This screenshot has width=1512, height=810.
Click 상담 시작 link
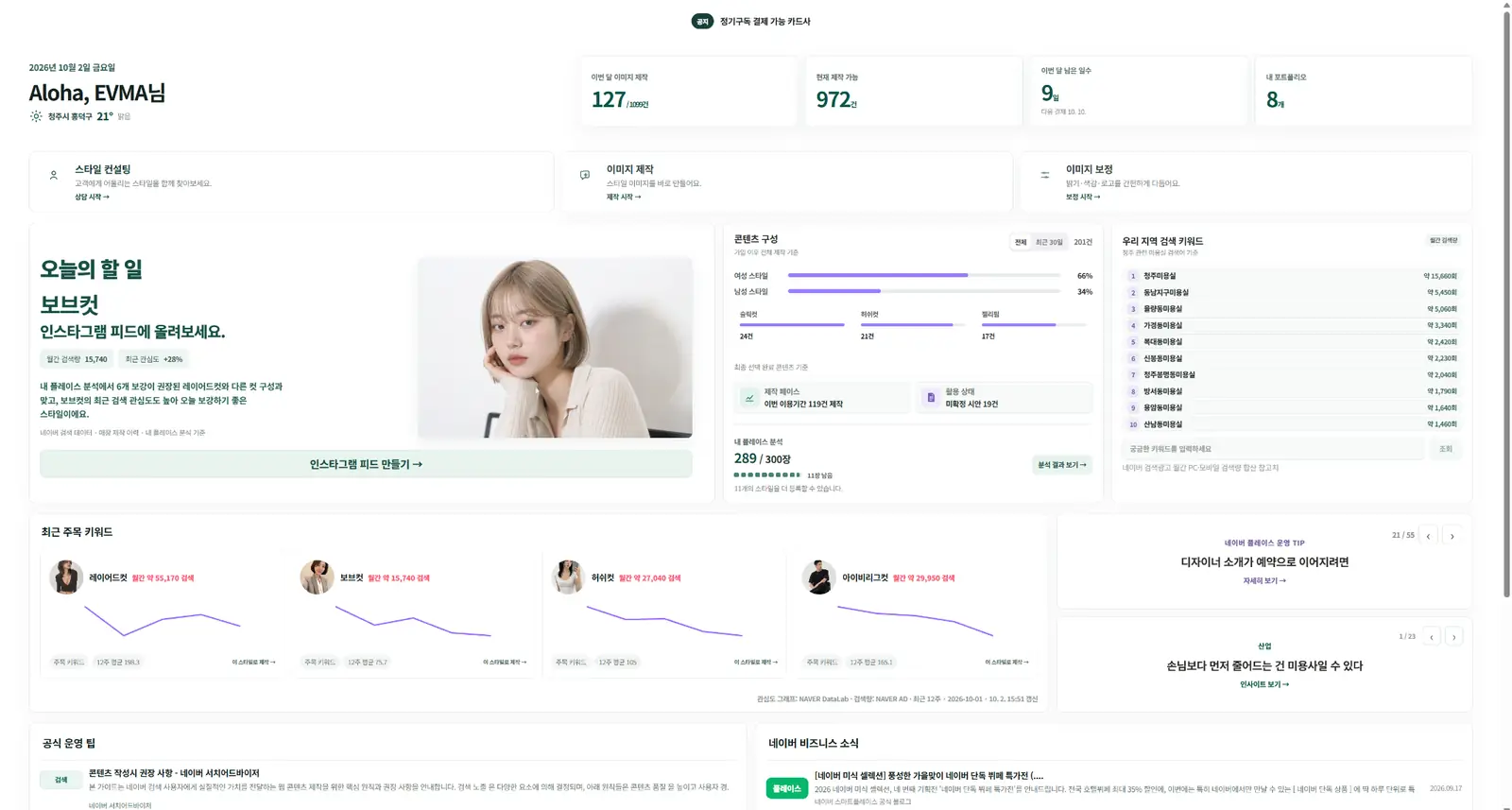click(93, 197)
